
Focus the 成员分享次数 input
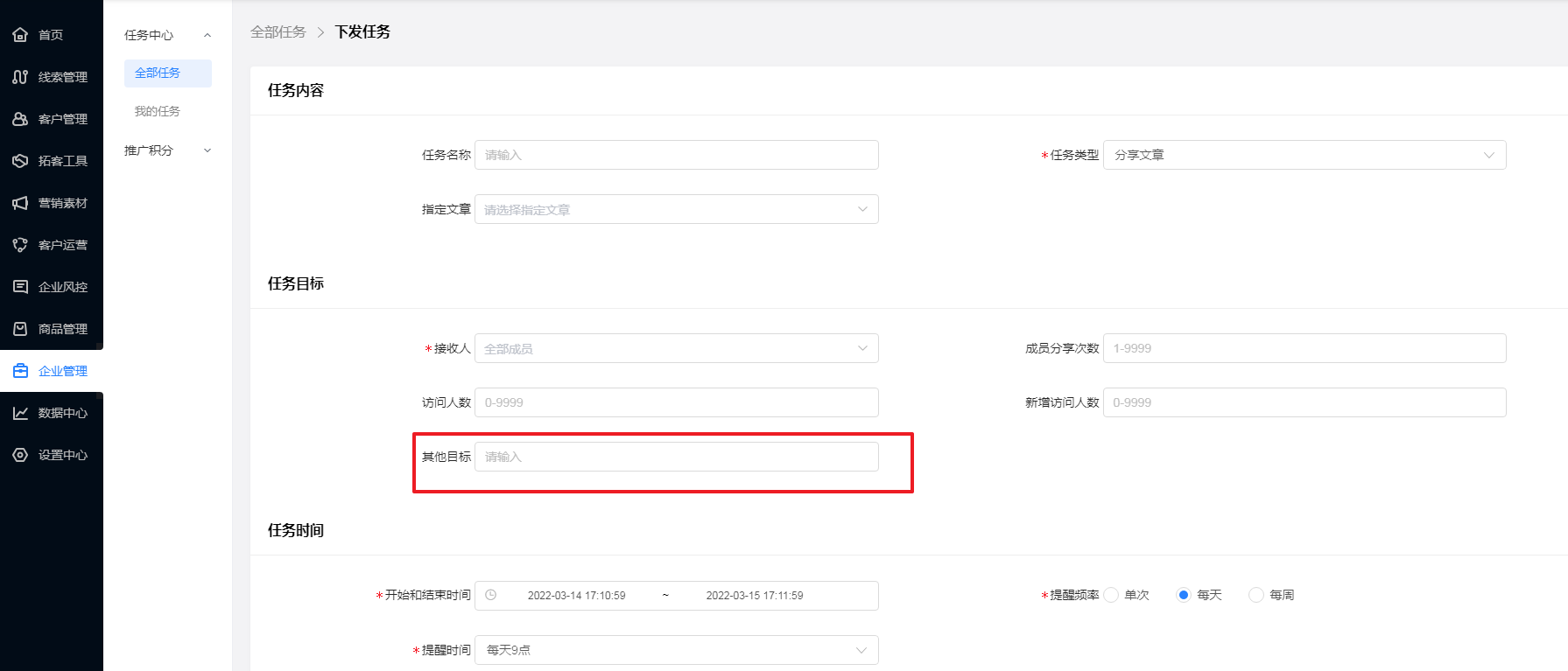coord(1304,348)
